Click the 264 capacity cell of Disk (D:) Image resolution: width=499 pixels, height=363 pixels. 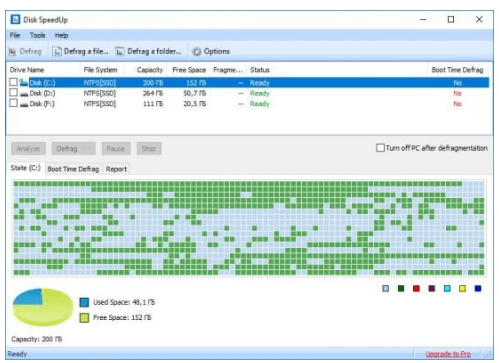coord(153,93)
